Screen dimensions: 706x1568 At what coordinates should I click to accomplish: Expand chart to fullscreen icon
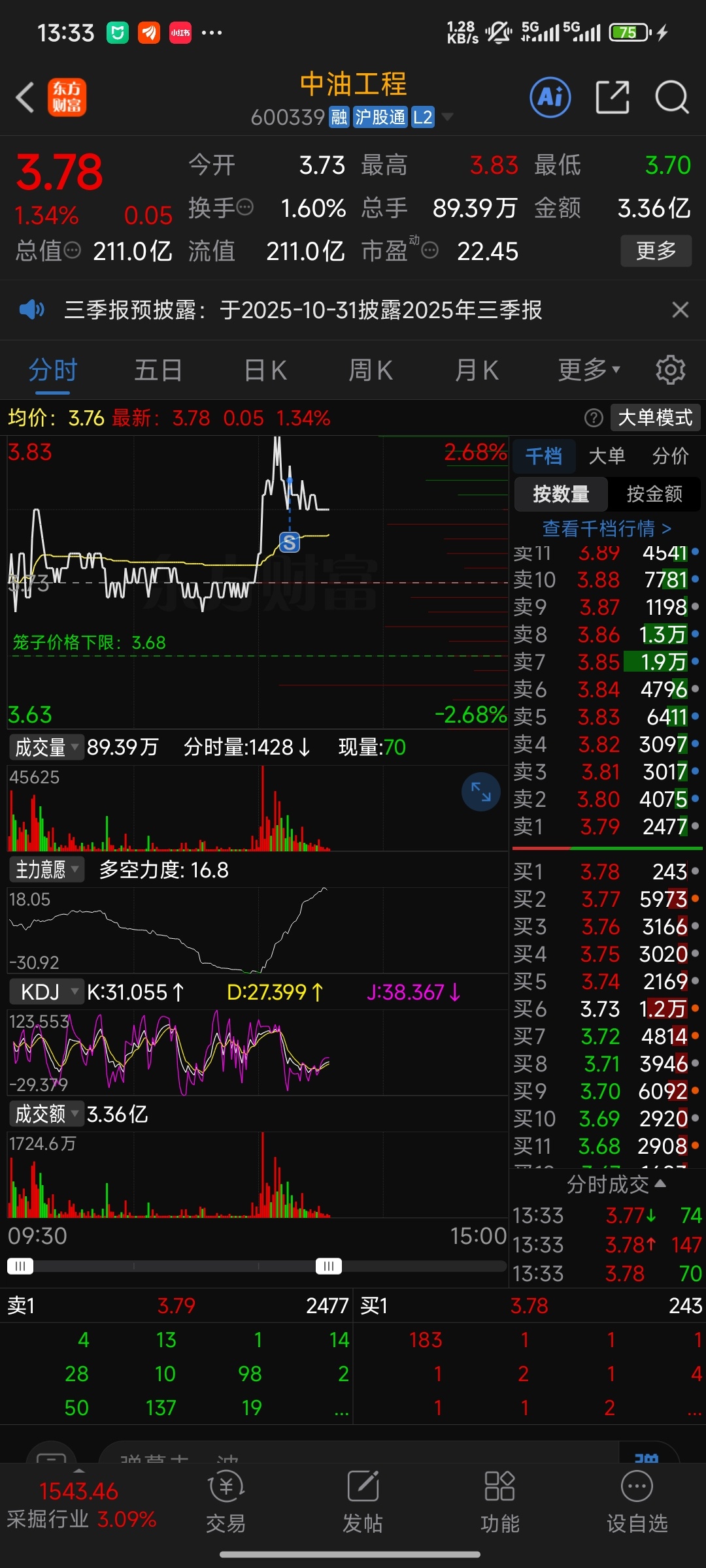(480, 792)
